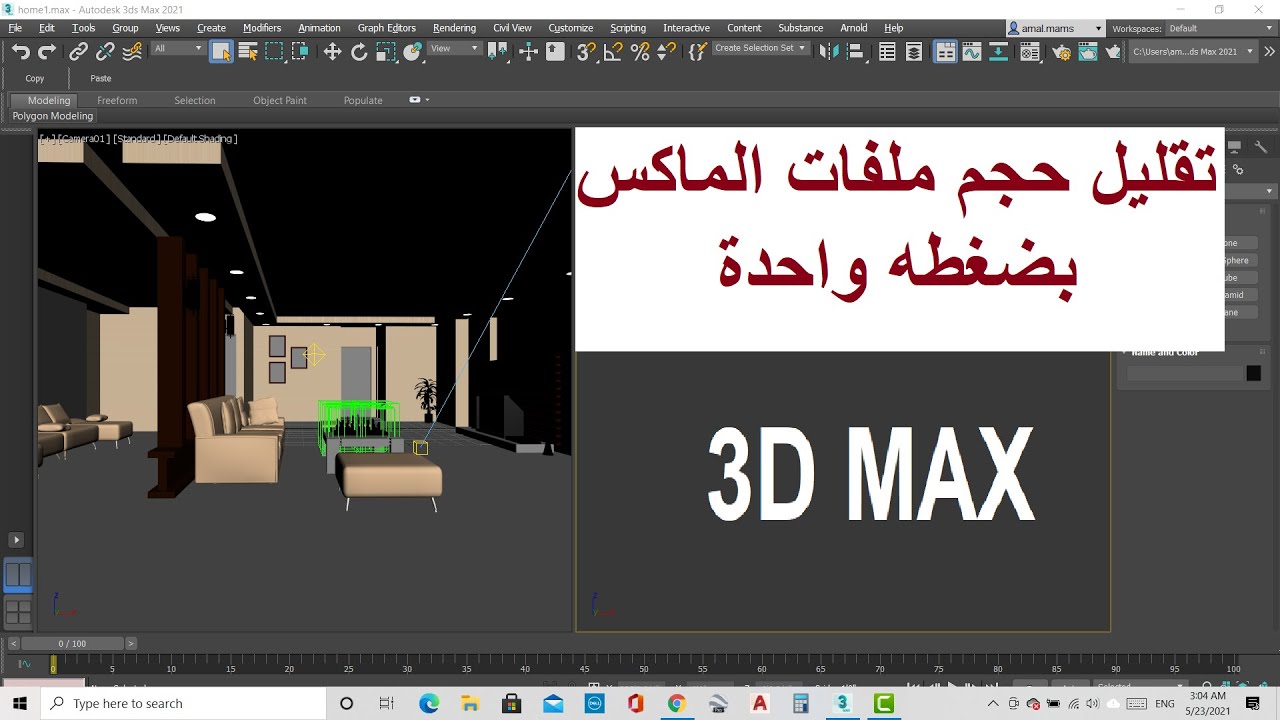Toggle Select and Manipulate mode

click(x=529, y=52)
